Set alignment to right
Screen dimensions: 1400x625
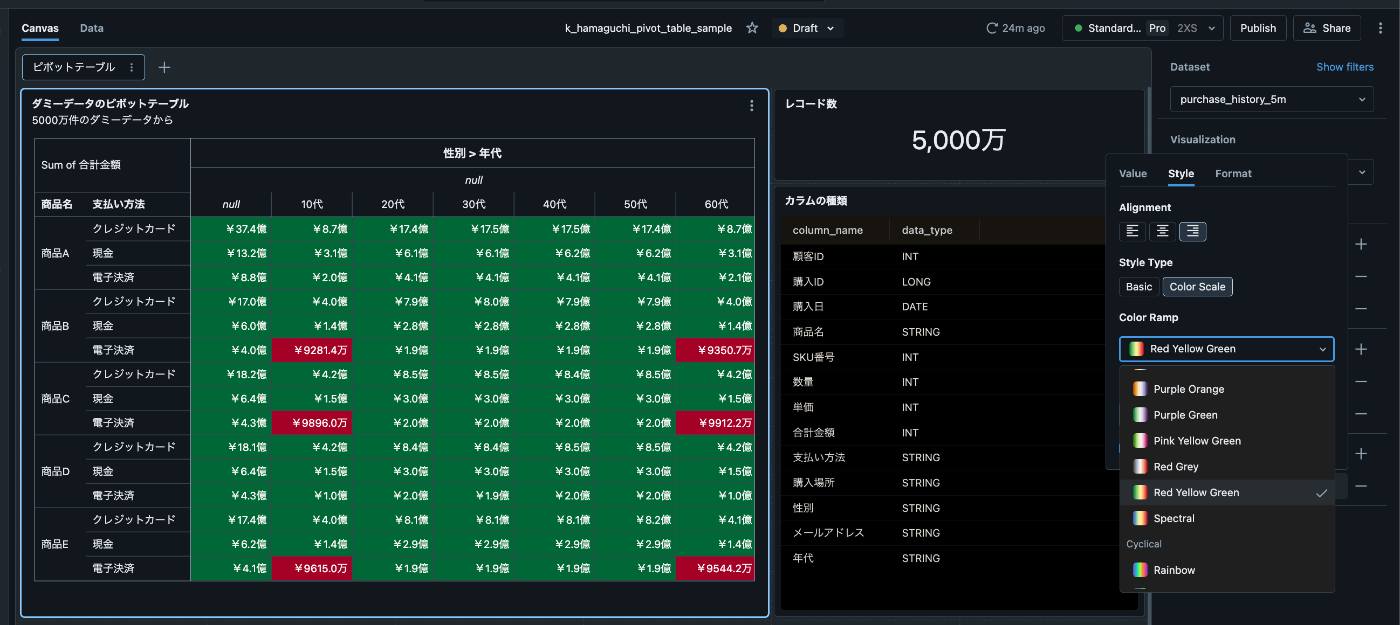pyautogui.click(x=1193, y=231)
